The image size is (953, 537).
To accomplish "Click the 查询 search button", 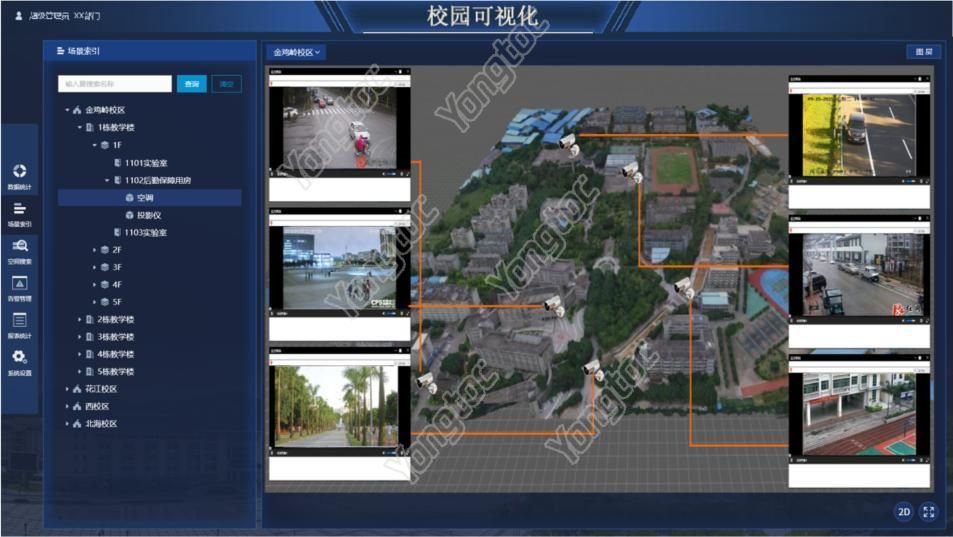I will [x=191, y=84].
